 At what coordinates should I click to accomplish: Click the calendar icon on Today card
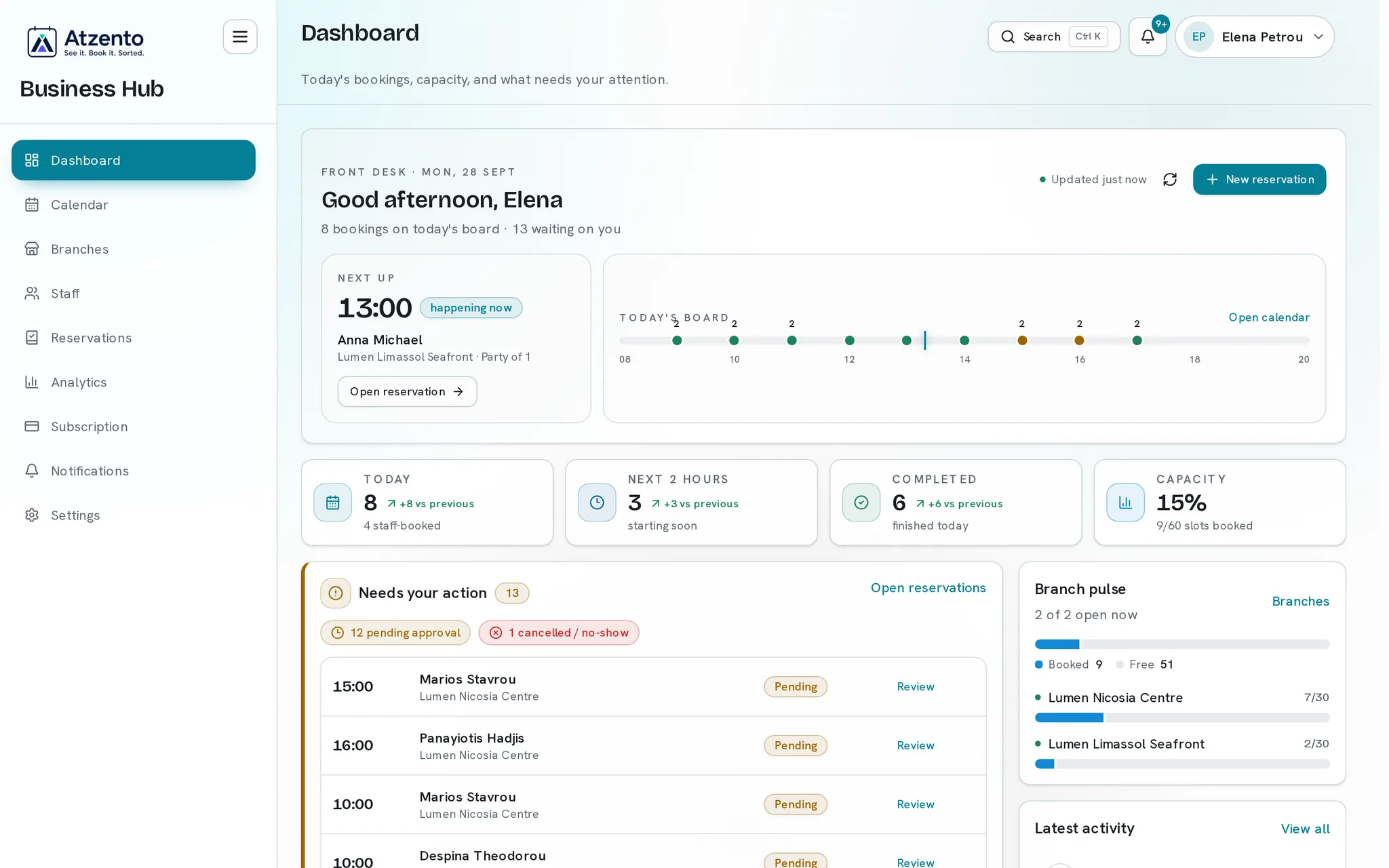333,502
